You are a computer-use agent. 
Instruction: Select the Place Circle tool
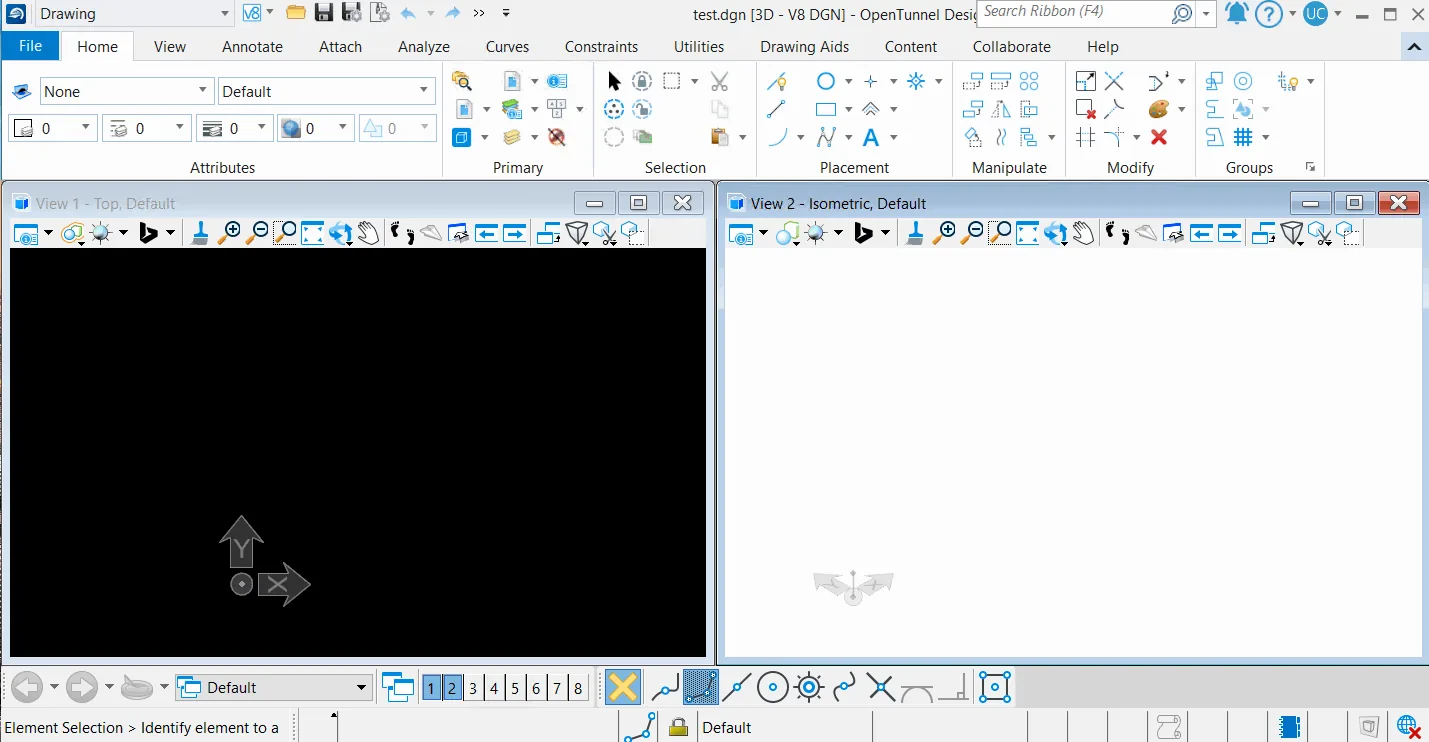826,81
